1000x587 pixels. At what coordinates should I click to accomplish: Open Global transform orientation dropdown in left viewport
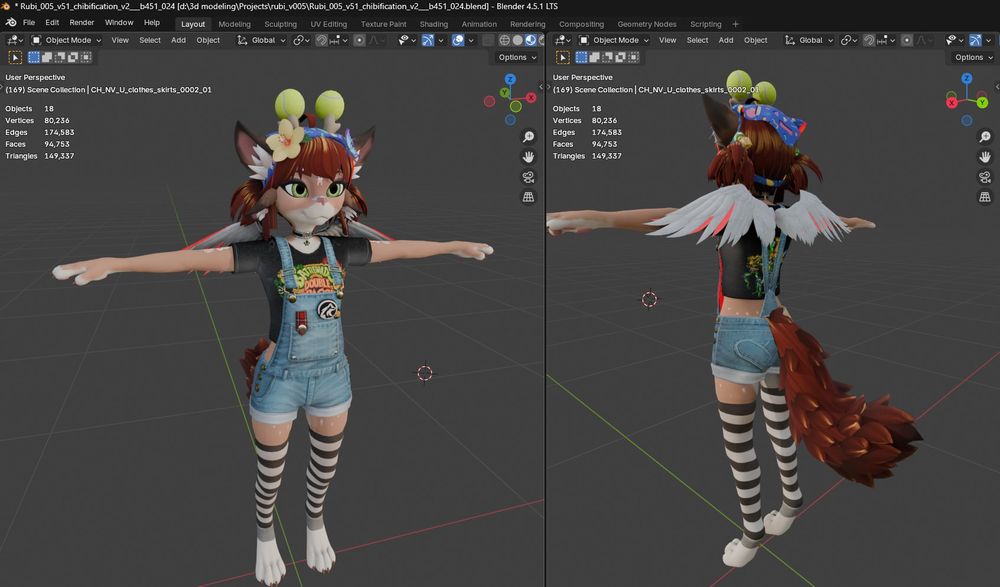261,40
